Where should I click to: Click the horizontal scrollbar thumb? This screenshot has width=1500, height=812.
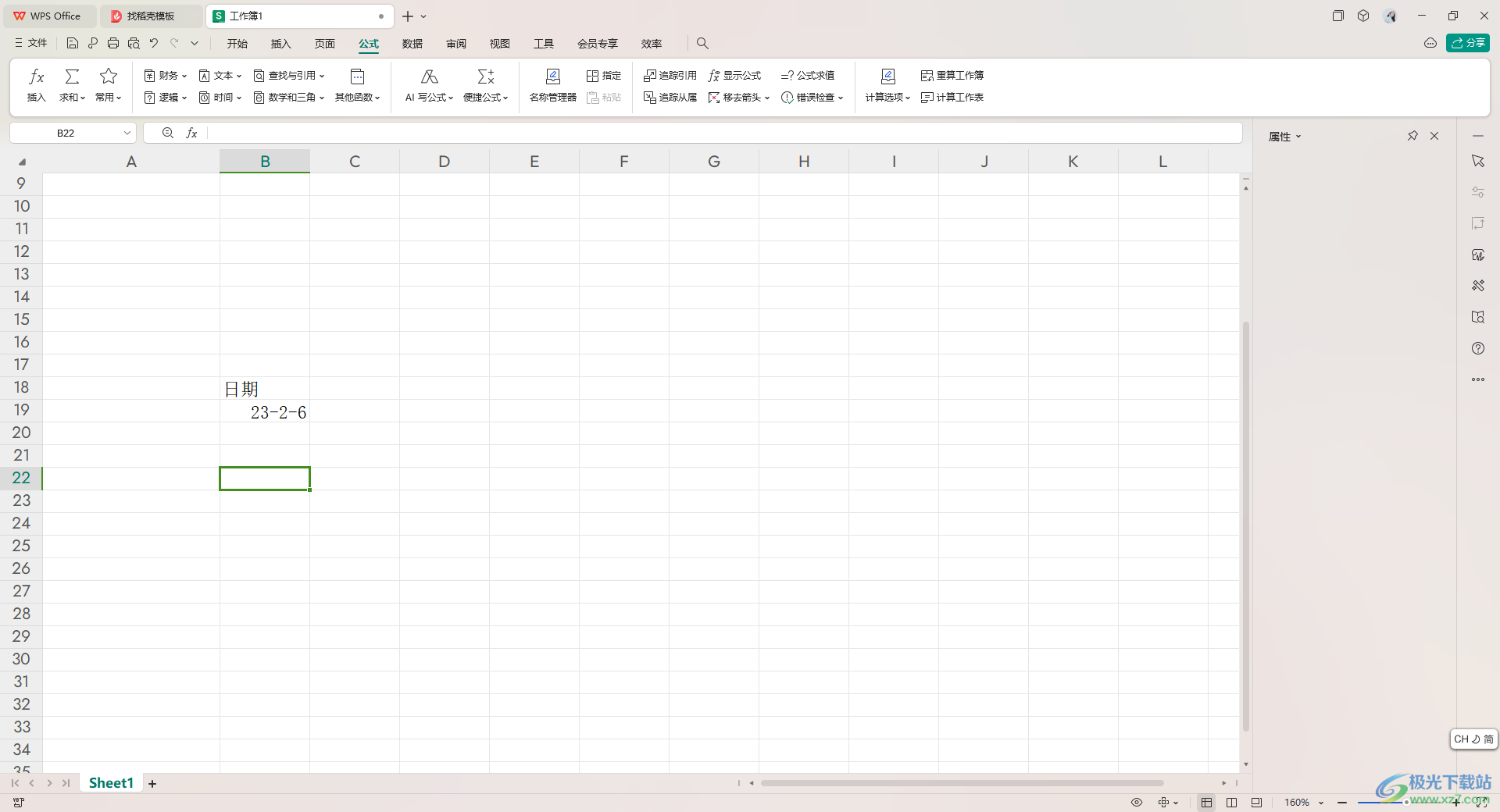pyautogui.click(x=962, y=783)
